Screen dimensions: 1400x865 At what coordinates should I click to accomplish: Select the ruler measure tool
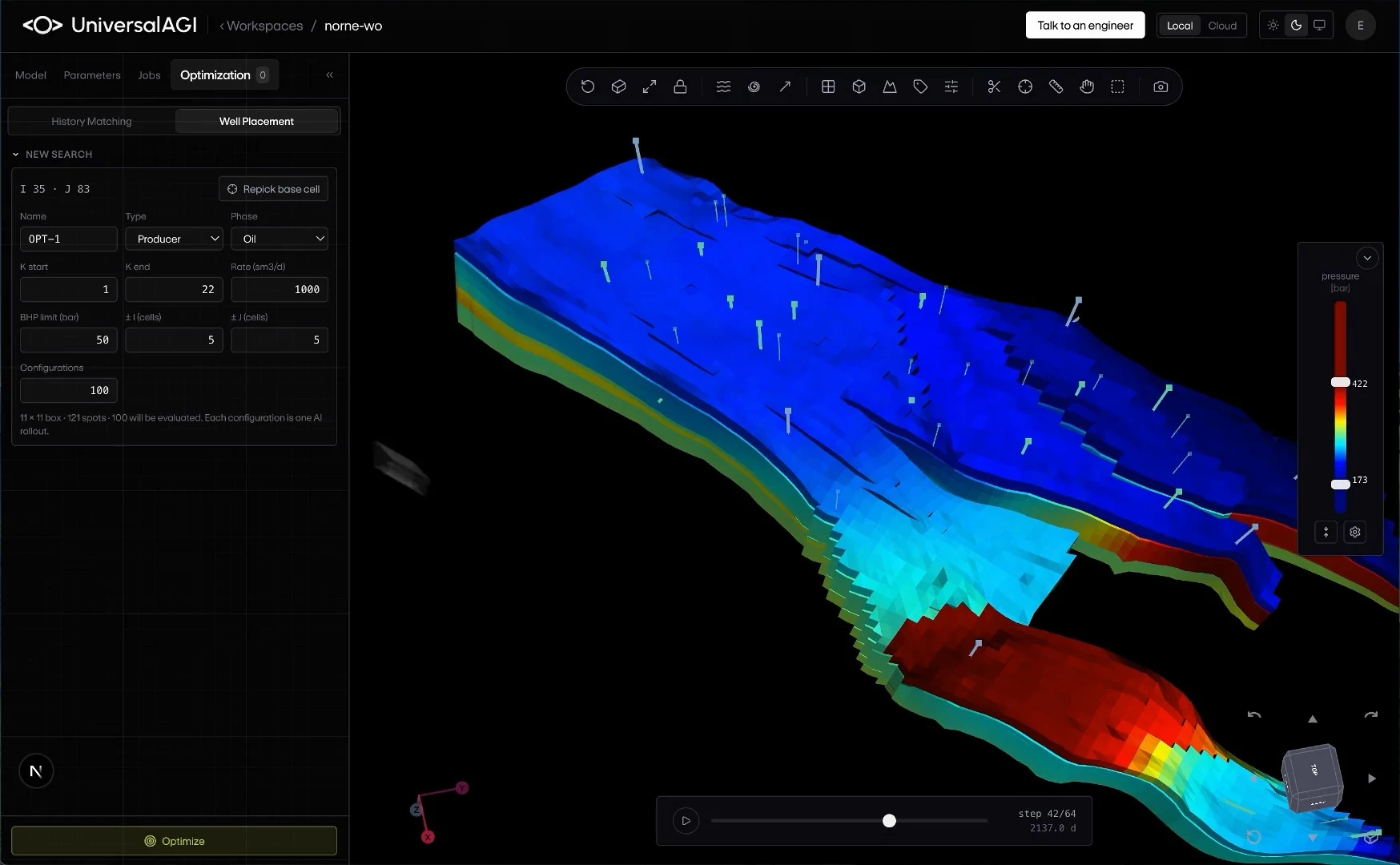1056,86
